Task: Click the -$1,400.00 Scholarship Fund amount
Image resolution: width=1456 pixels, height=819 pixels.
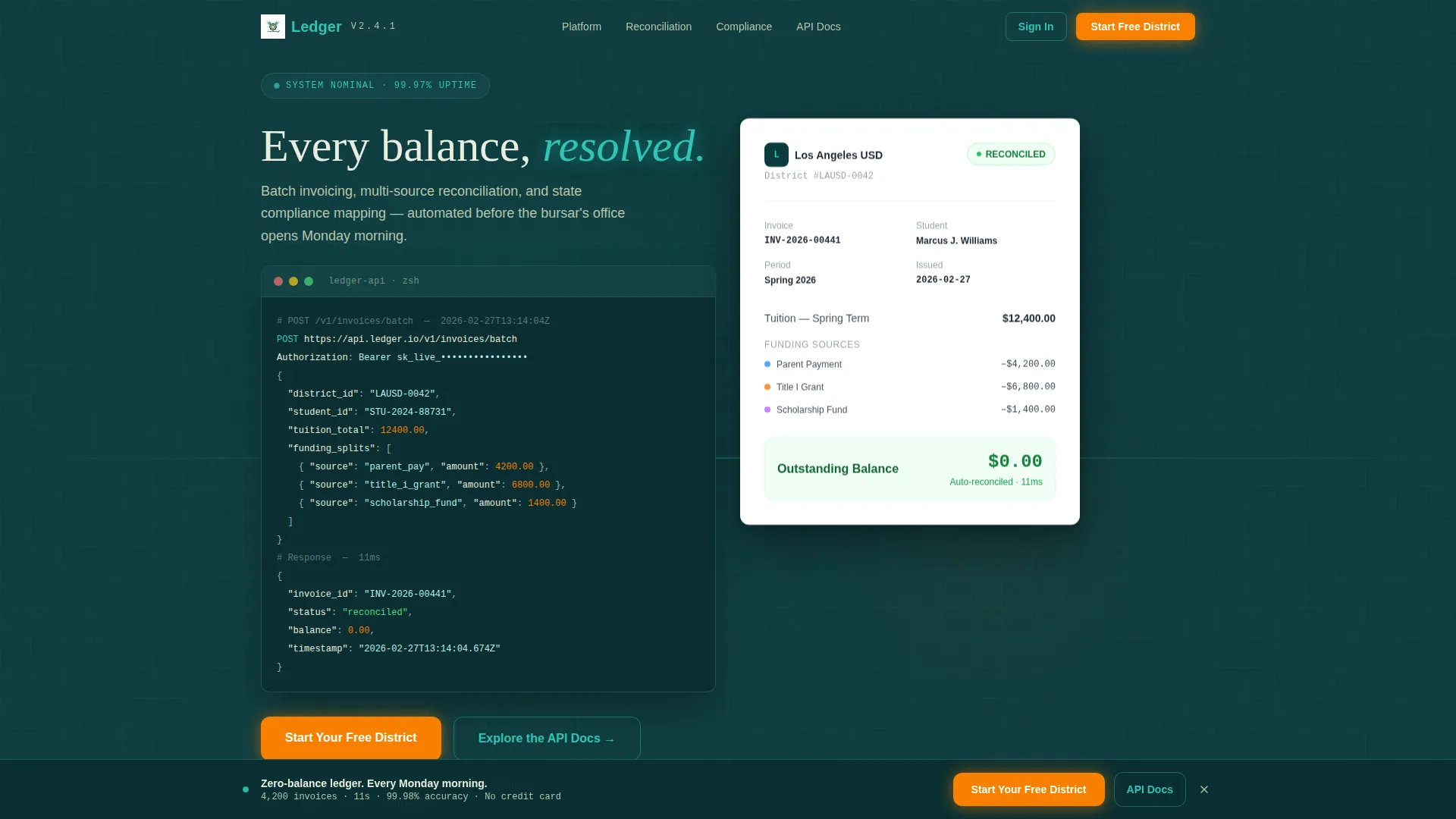Action: click(x=1028, y=409)
